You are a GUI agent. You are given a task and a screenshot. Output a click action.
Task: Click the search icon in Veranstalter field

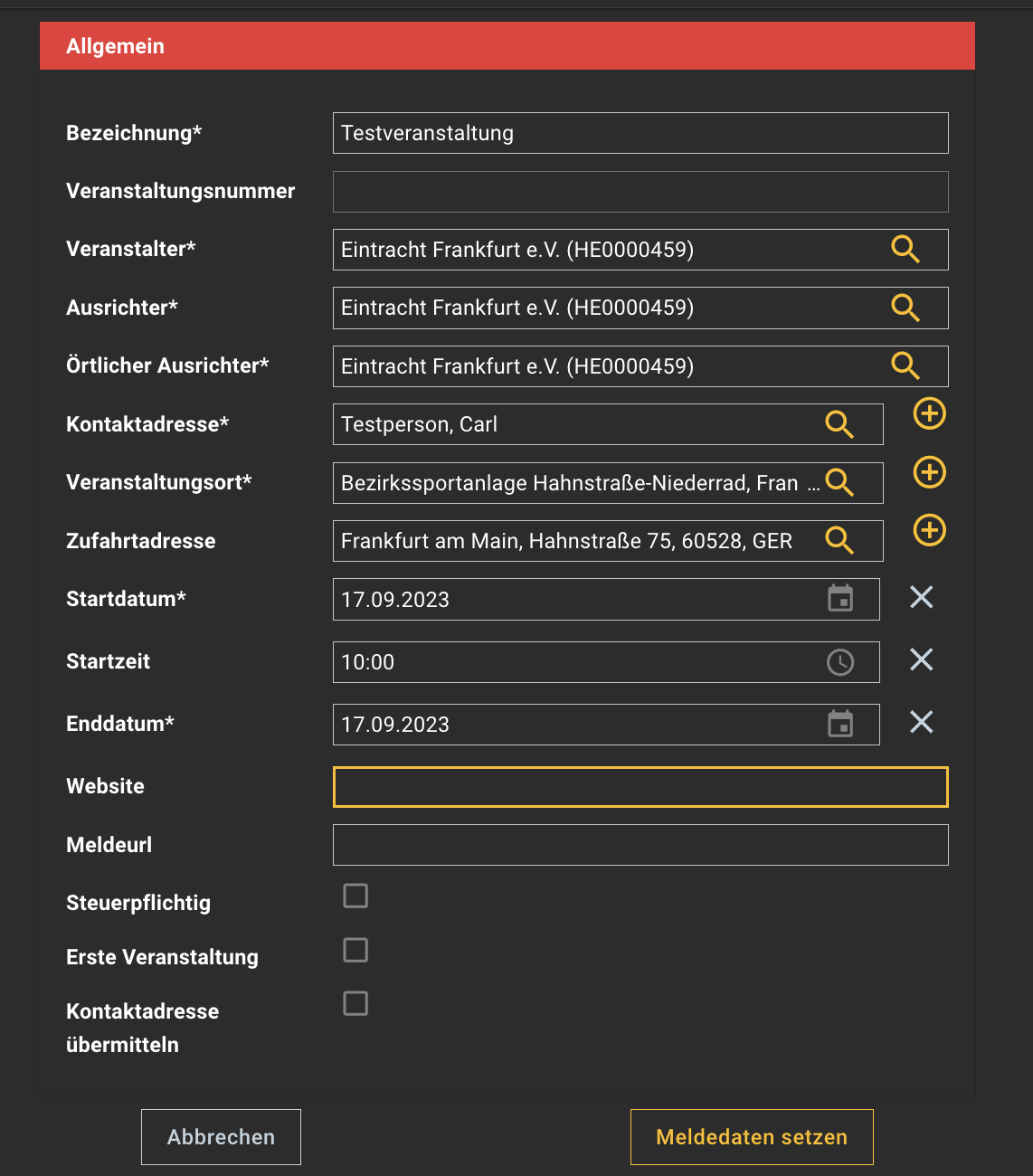[905, 249]
